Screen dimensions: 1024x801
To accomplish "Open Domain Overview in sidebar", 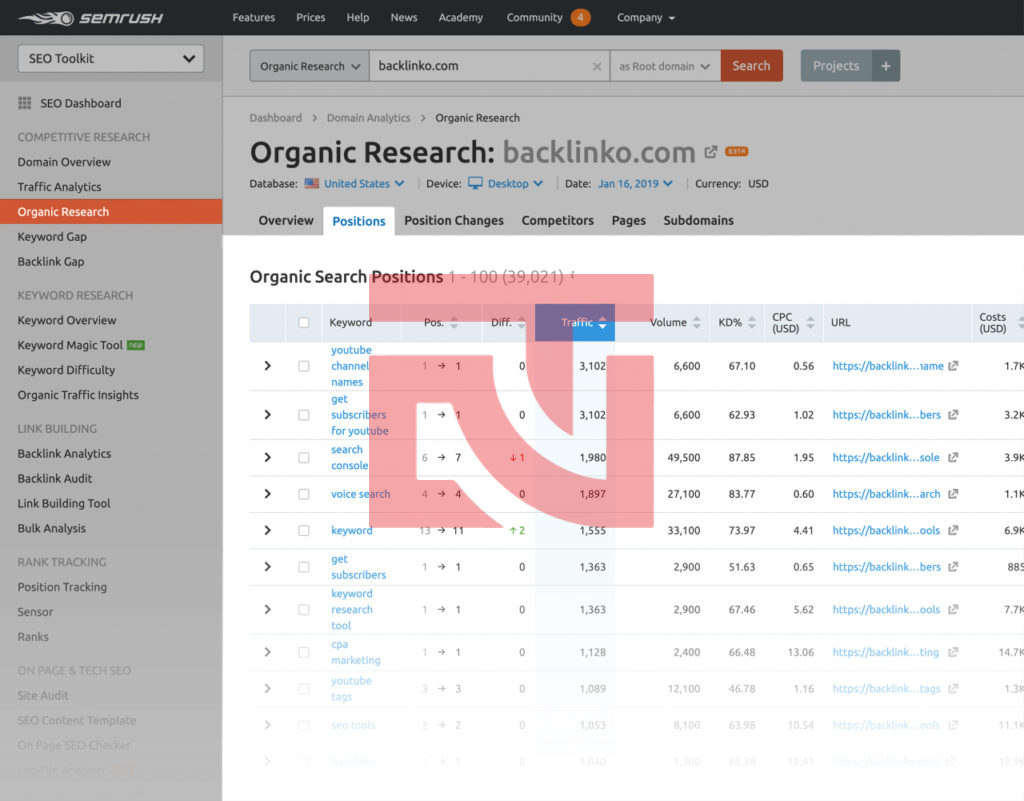I will click(x=64, y=162).
